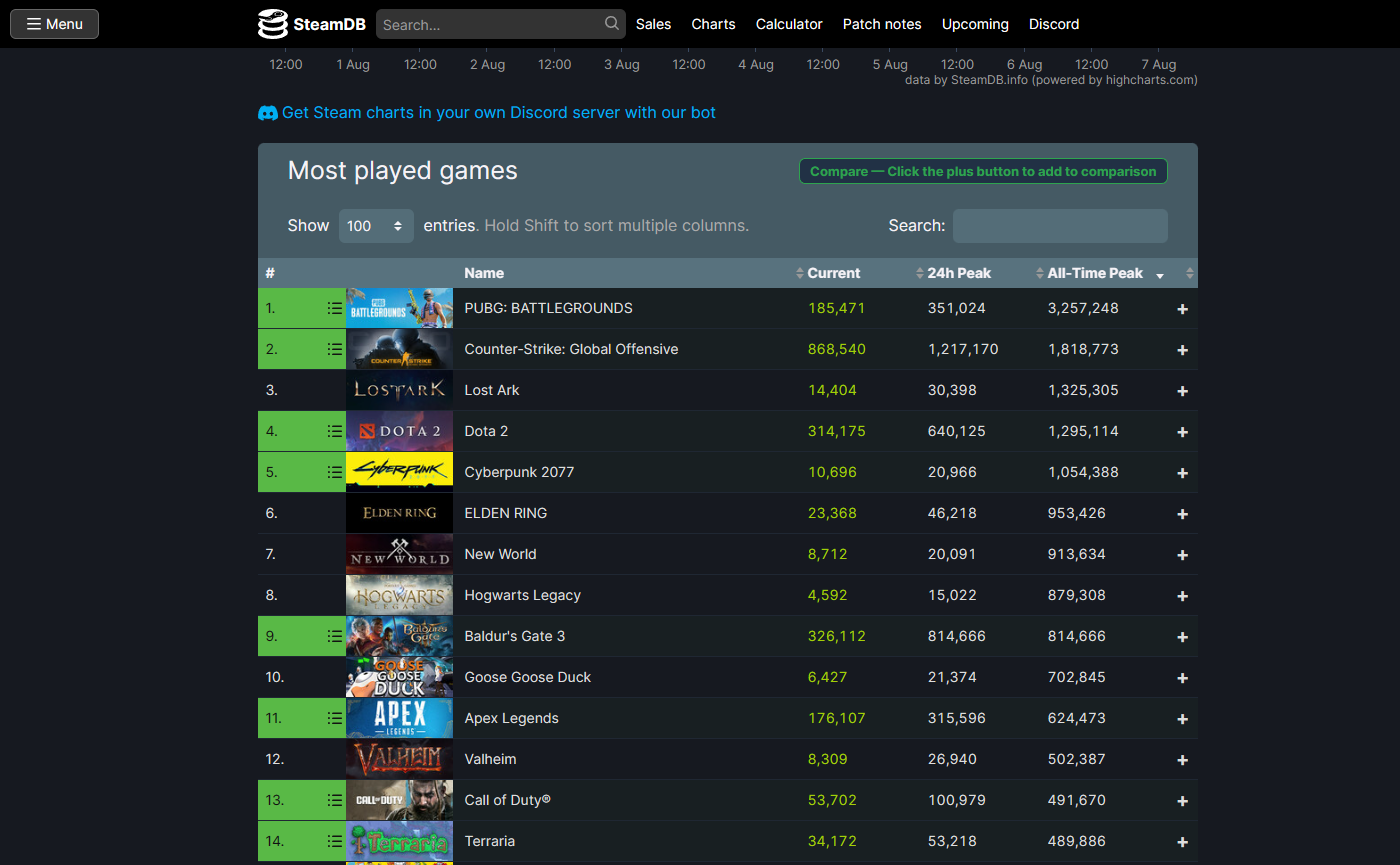Add Apex Legends to comparison

(1182, 719)
